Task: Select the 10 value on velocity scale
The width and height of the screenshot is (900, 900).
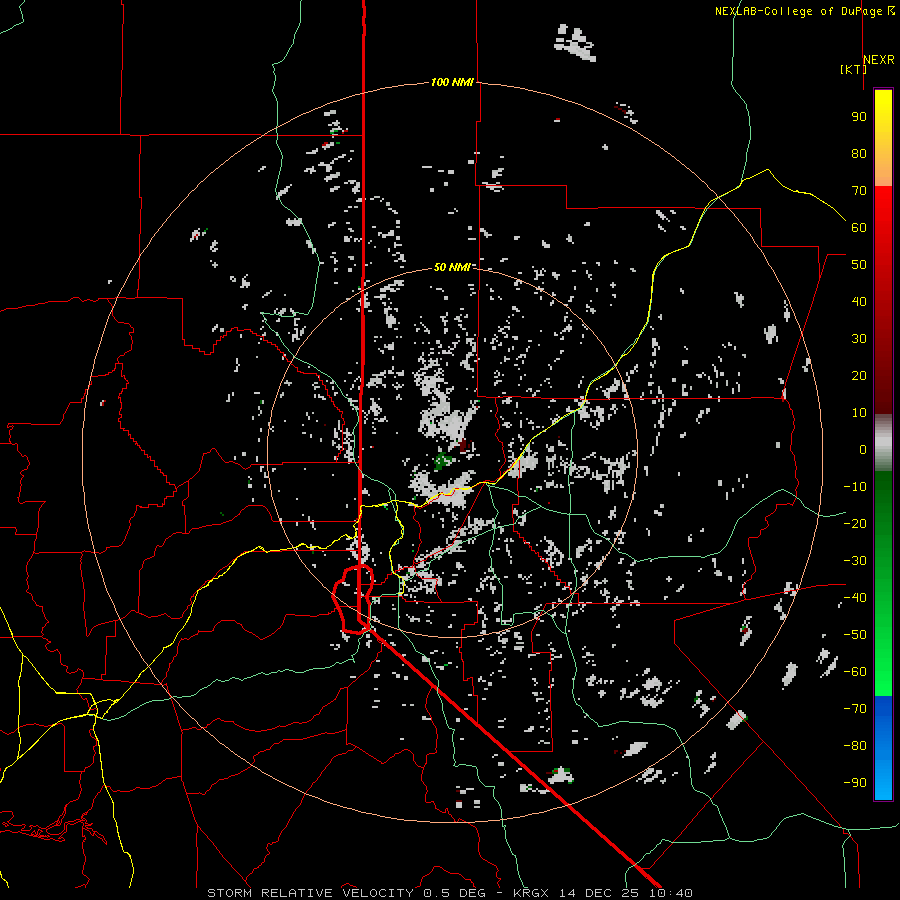Action: (x=859, y=413)
